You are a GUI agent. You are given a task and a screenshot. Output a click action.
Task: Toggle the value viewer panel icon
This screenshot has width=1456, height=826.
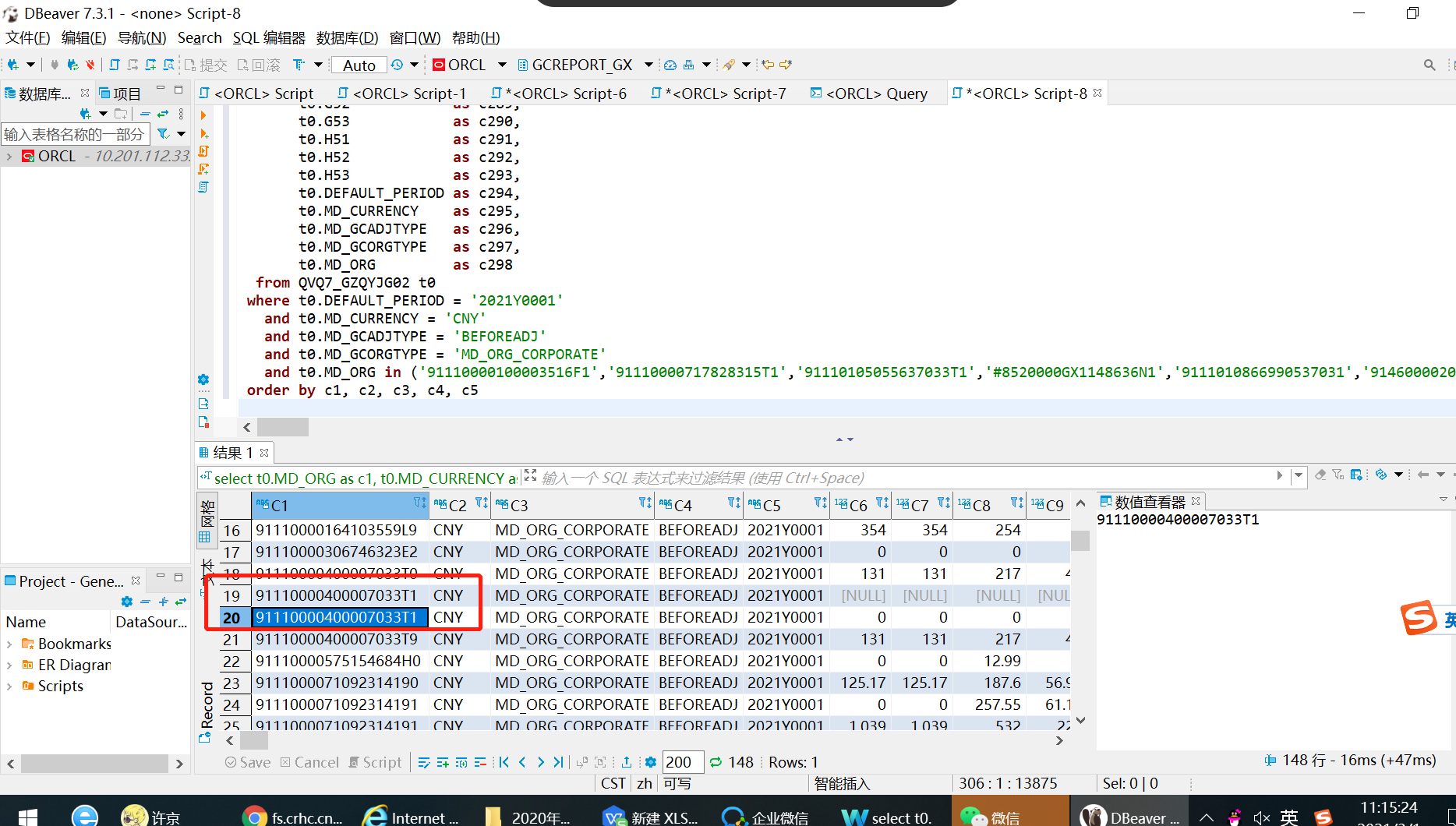tap(1357, 475)
